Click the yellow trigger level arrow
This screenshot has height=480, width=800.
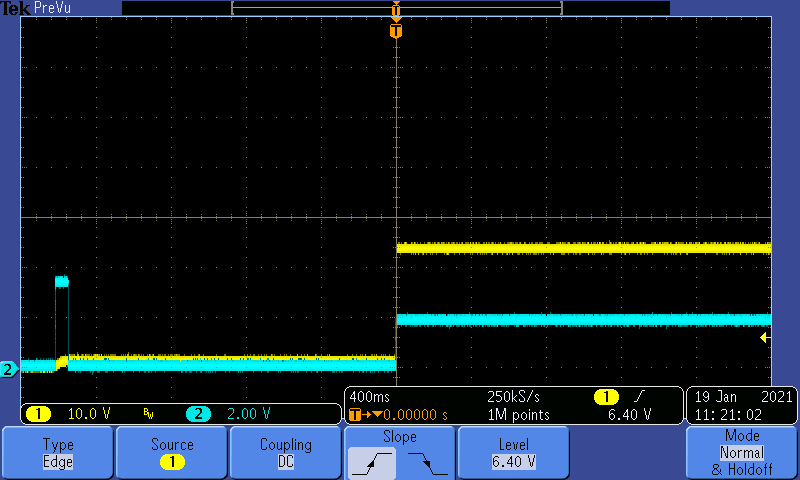765,337
